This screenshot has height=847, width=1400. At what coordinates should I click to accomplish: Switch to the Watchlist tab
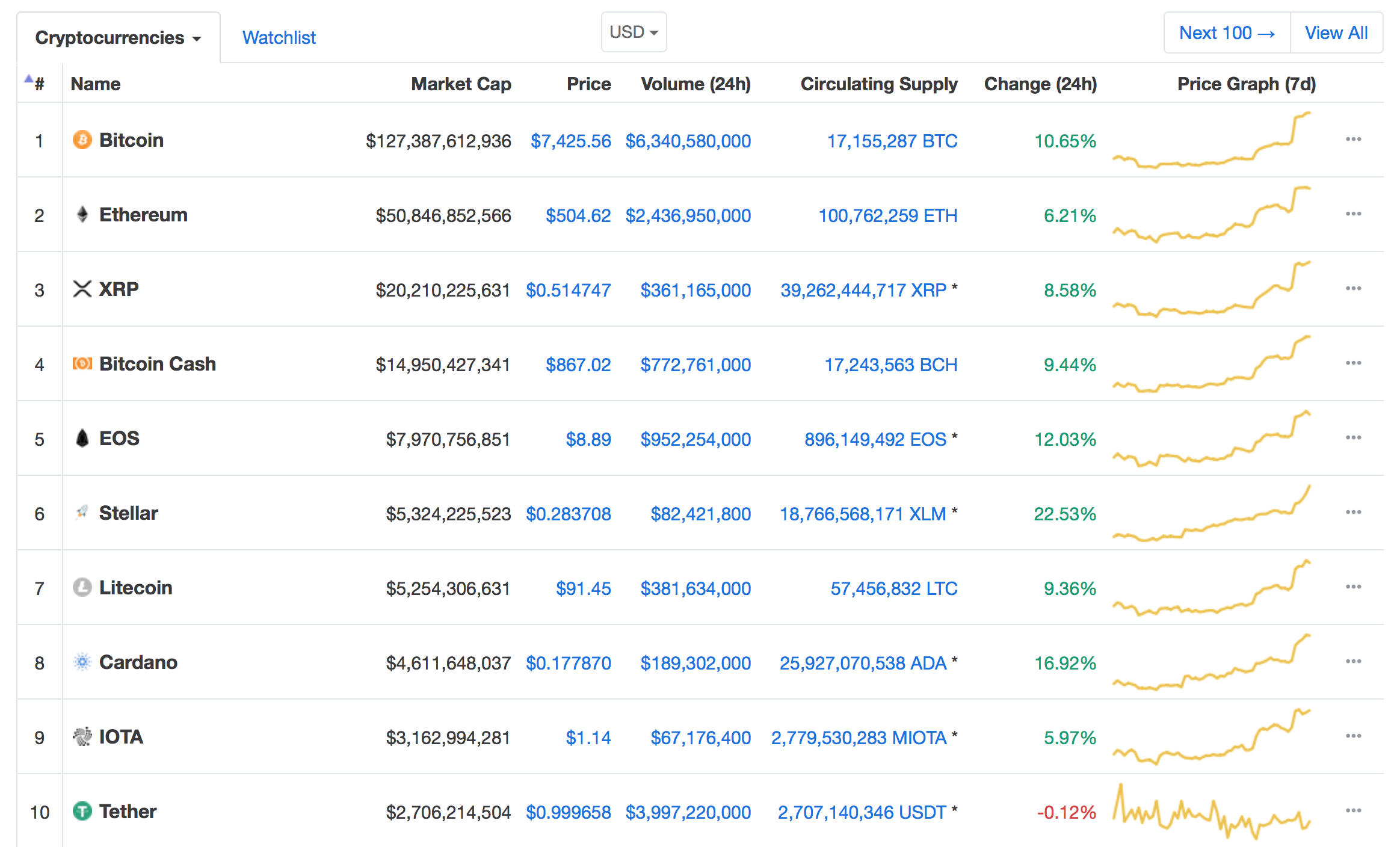[279, 38]
